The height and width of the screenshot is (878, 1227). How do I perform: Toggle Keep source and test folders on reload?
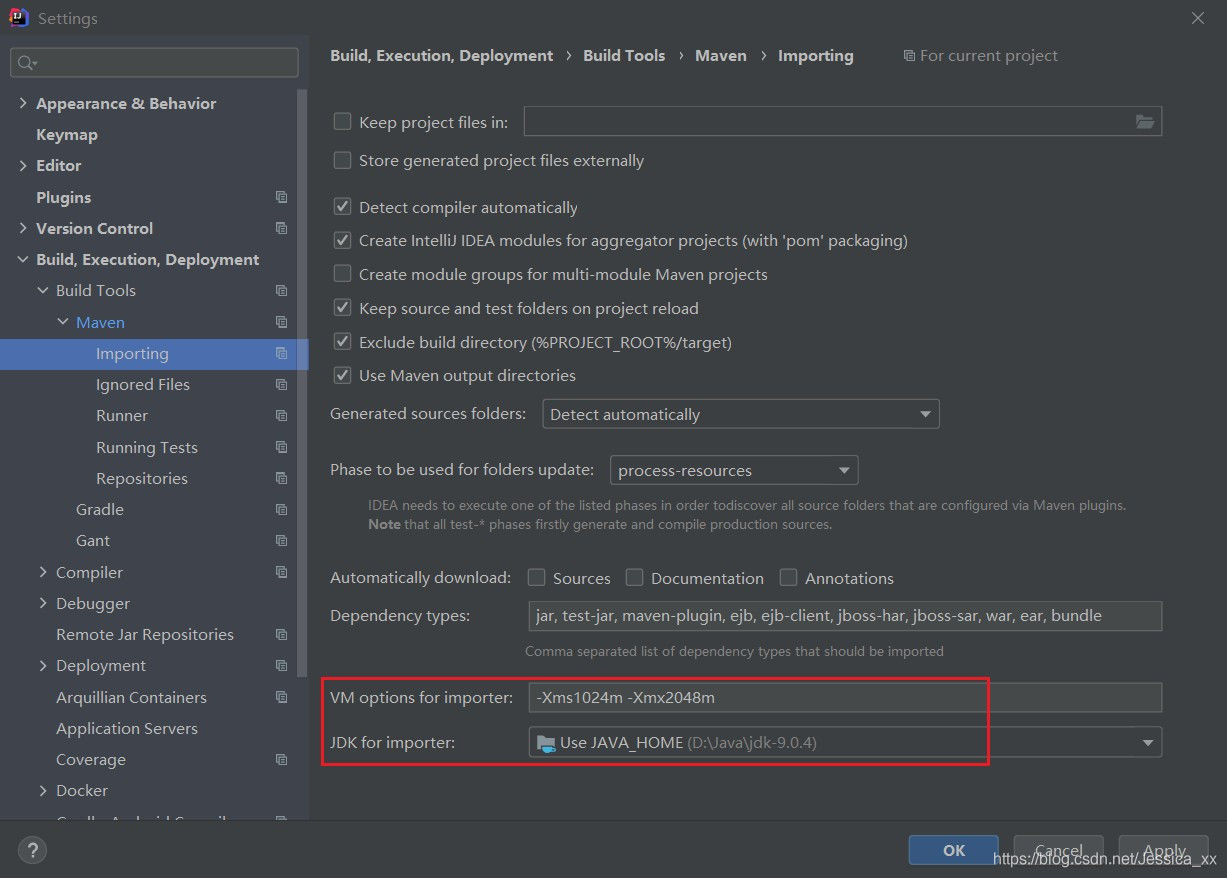[x=342, y=308]
